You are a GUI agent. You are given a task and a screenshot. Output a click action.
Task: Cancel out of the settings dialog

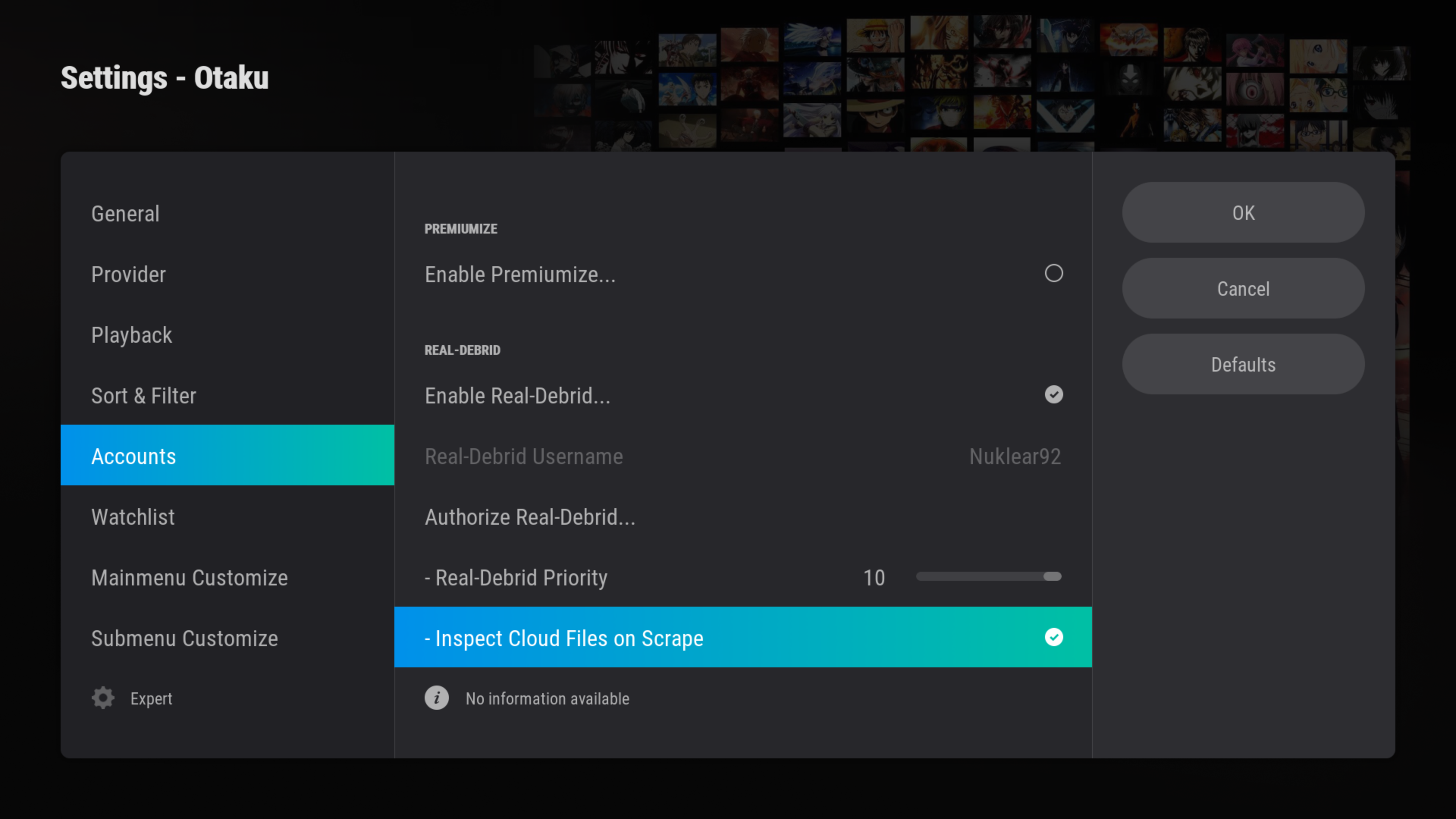point(1243,288)
